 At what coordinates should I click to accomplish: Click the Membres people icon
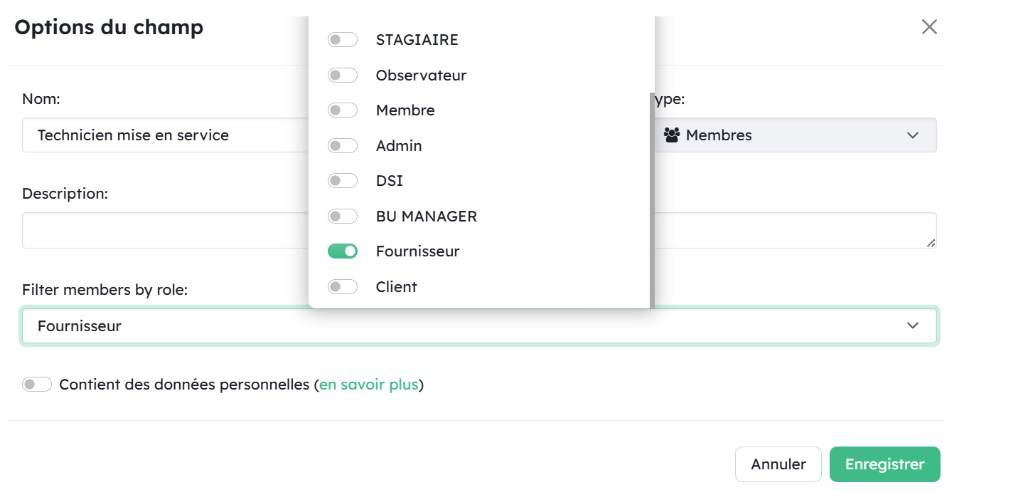672,135
